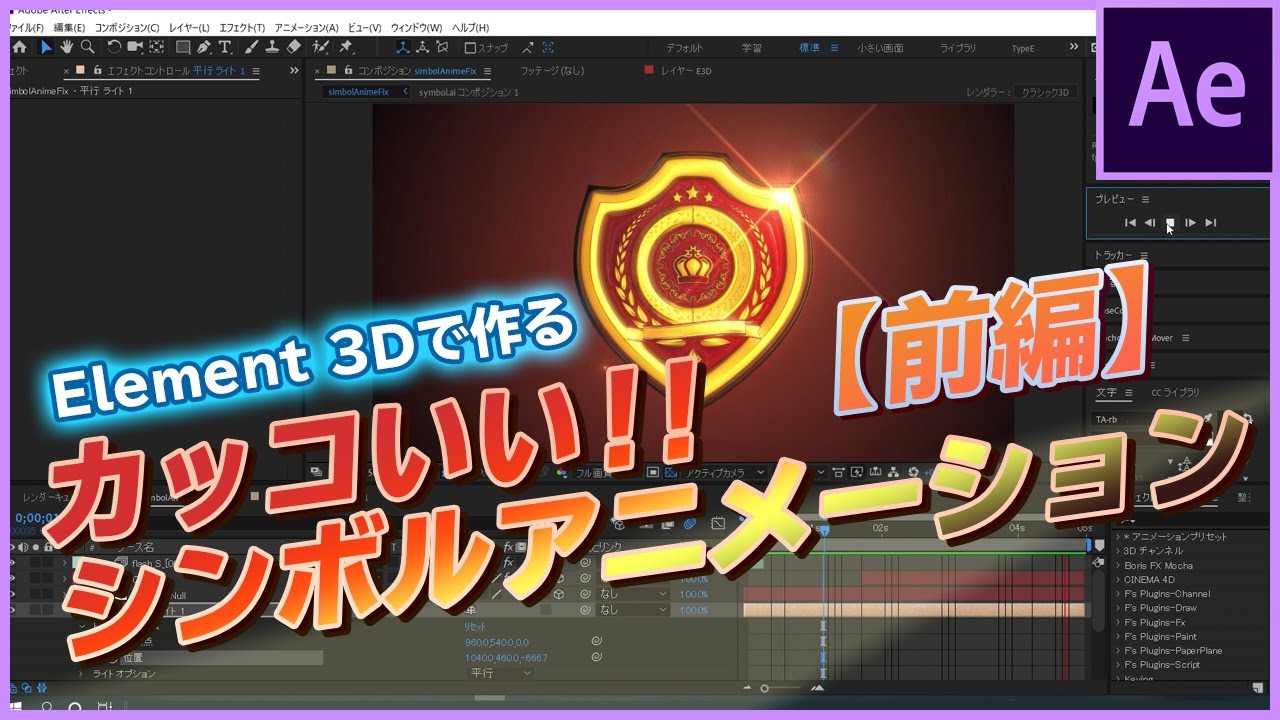This screenshot has height=720, width=1280.
Task: Switch to デフォルト workspace
Action: pos(685,48)
